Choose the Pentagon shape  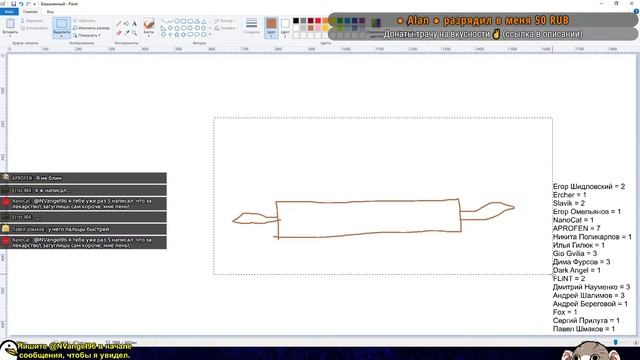coord(177,28)
